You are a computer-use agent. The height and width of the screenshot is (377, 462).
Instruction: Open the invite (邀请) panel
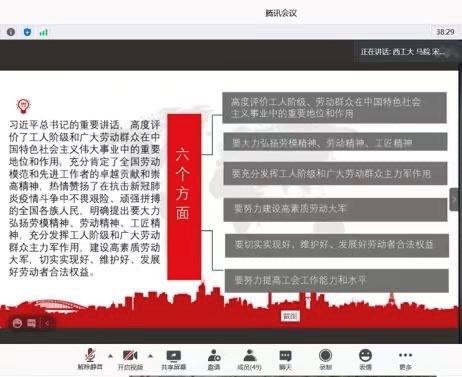pyautogui.click(x=214, y=359)
